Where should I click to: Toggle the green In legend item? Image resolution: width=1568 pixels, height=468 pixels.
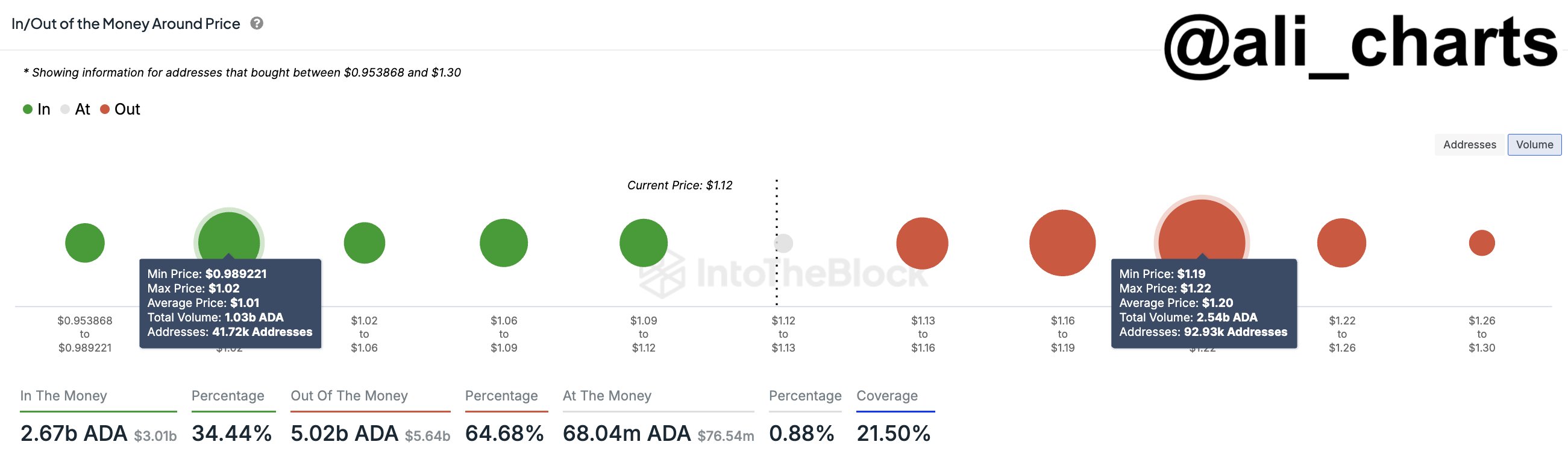point(37,109)
